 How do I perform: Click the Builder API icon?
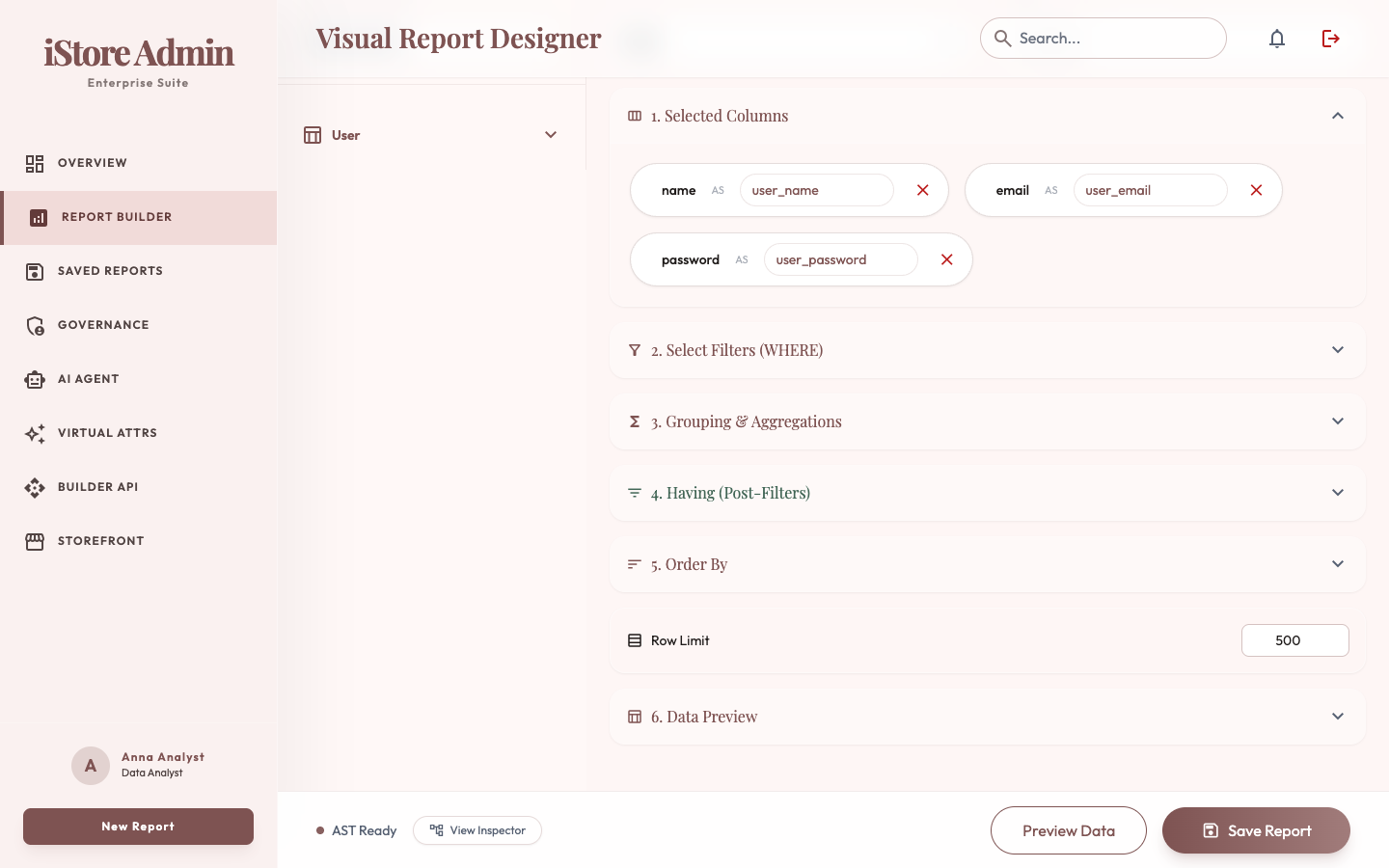click(35, 488)
